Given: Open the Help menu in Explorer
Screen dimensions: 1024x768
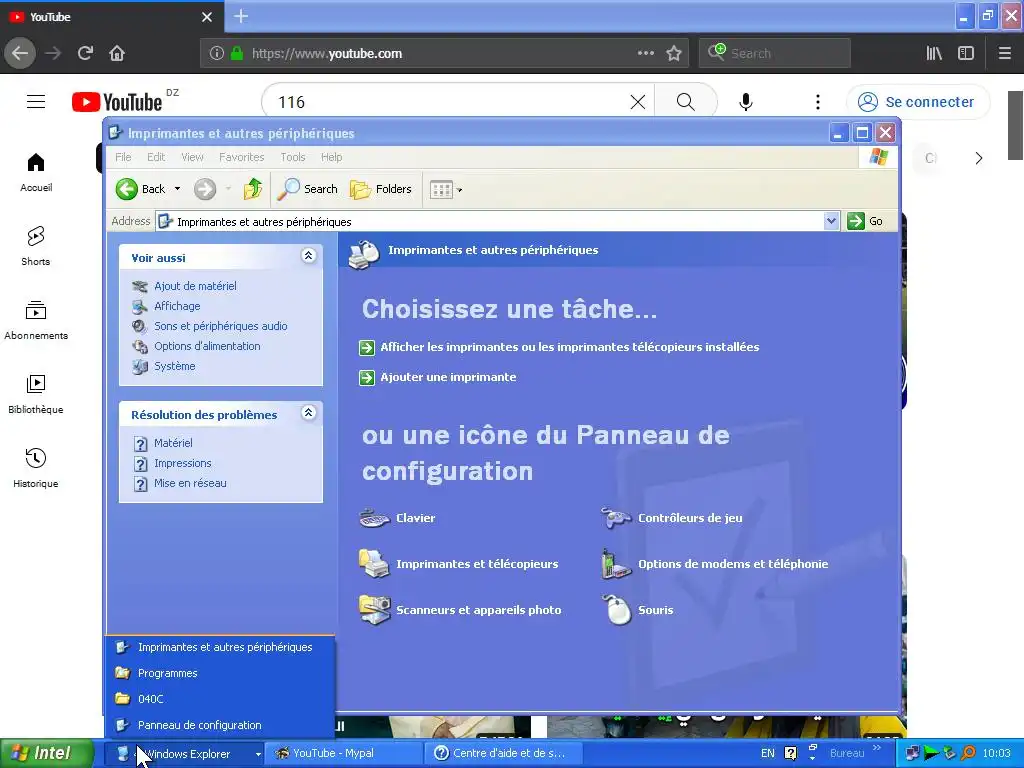Looking at the screenshot, I should [331, 157].
